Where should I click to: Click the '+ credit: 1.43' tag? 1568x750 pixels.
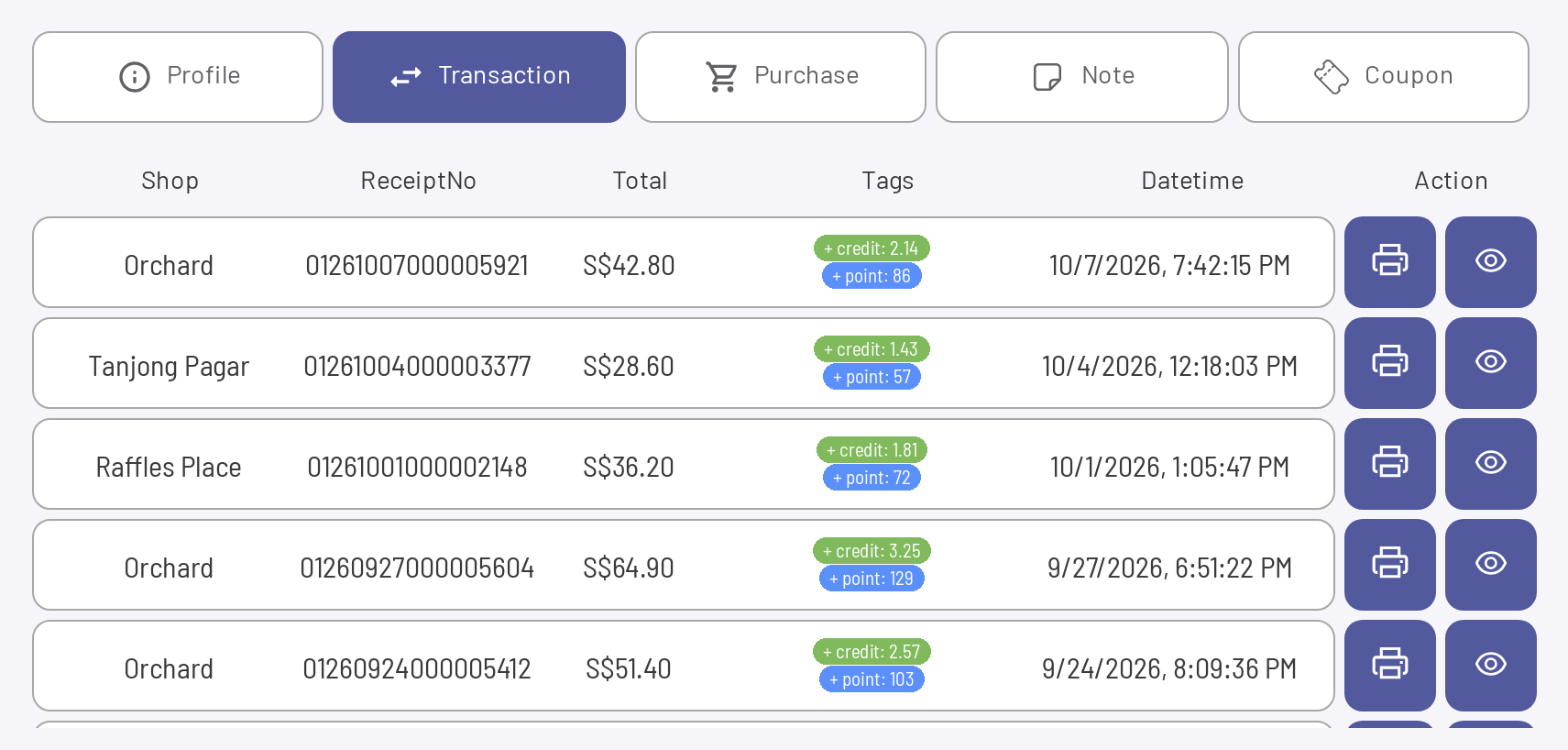[x=872, y=349]
